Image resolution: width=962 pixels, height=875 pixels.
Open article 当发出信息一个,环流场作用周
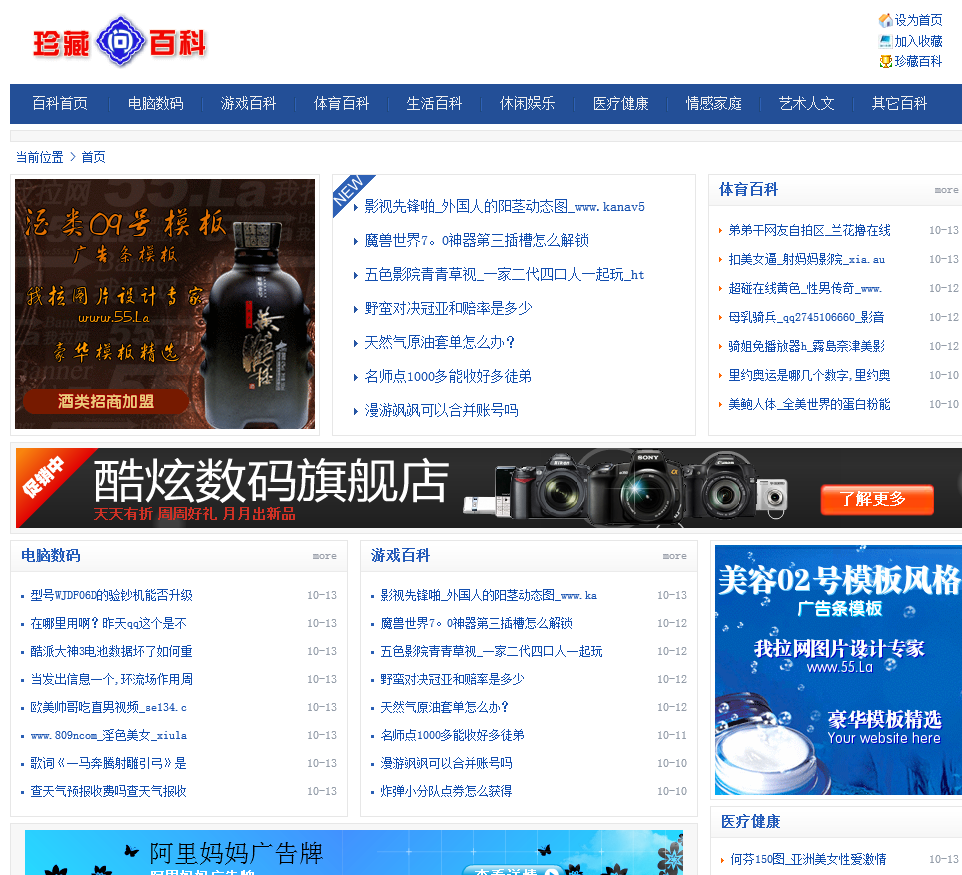112,679
